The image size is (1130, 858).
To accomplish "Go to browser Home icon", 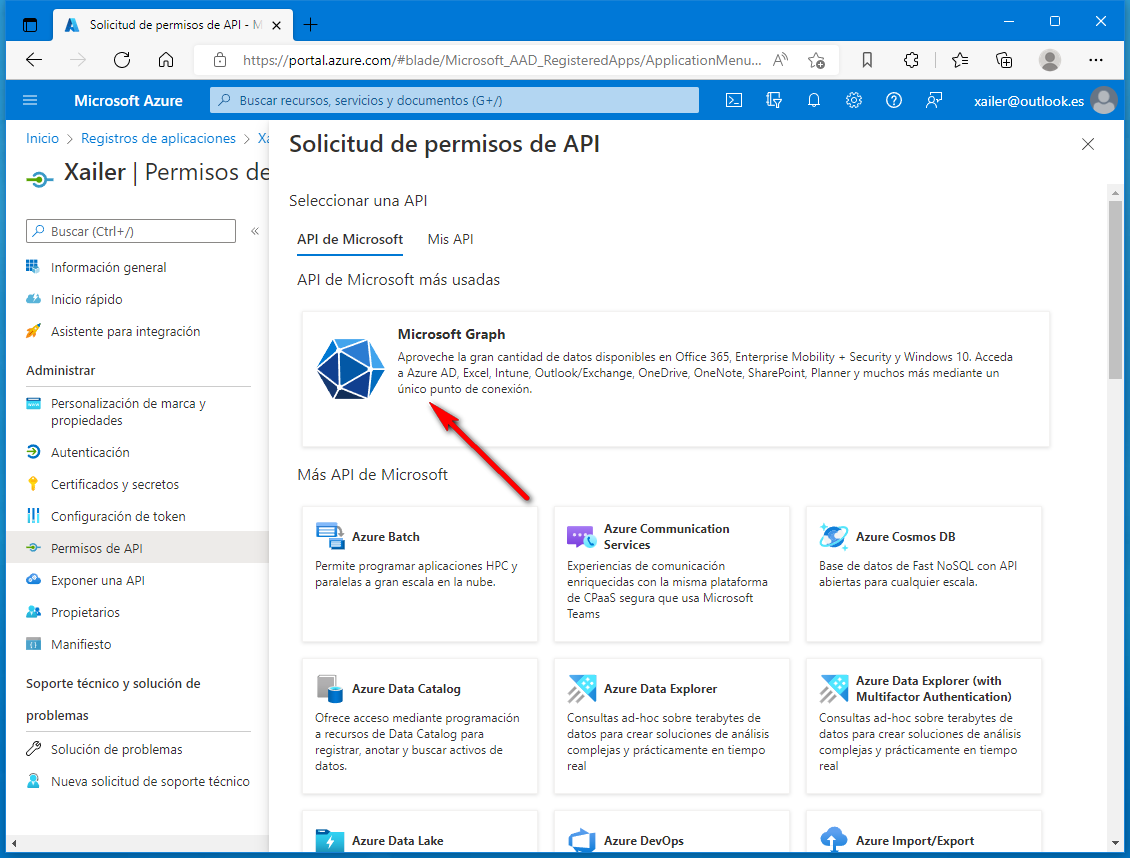I will pos(166,60).
